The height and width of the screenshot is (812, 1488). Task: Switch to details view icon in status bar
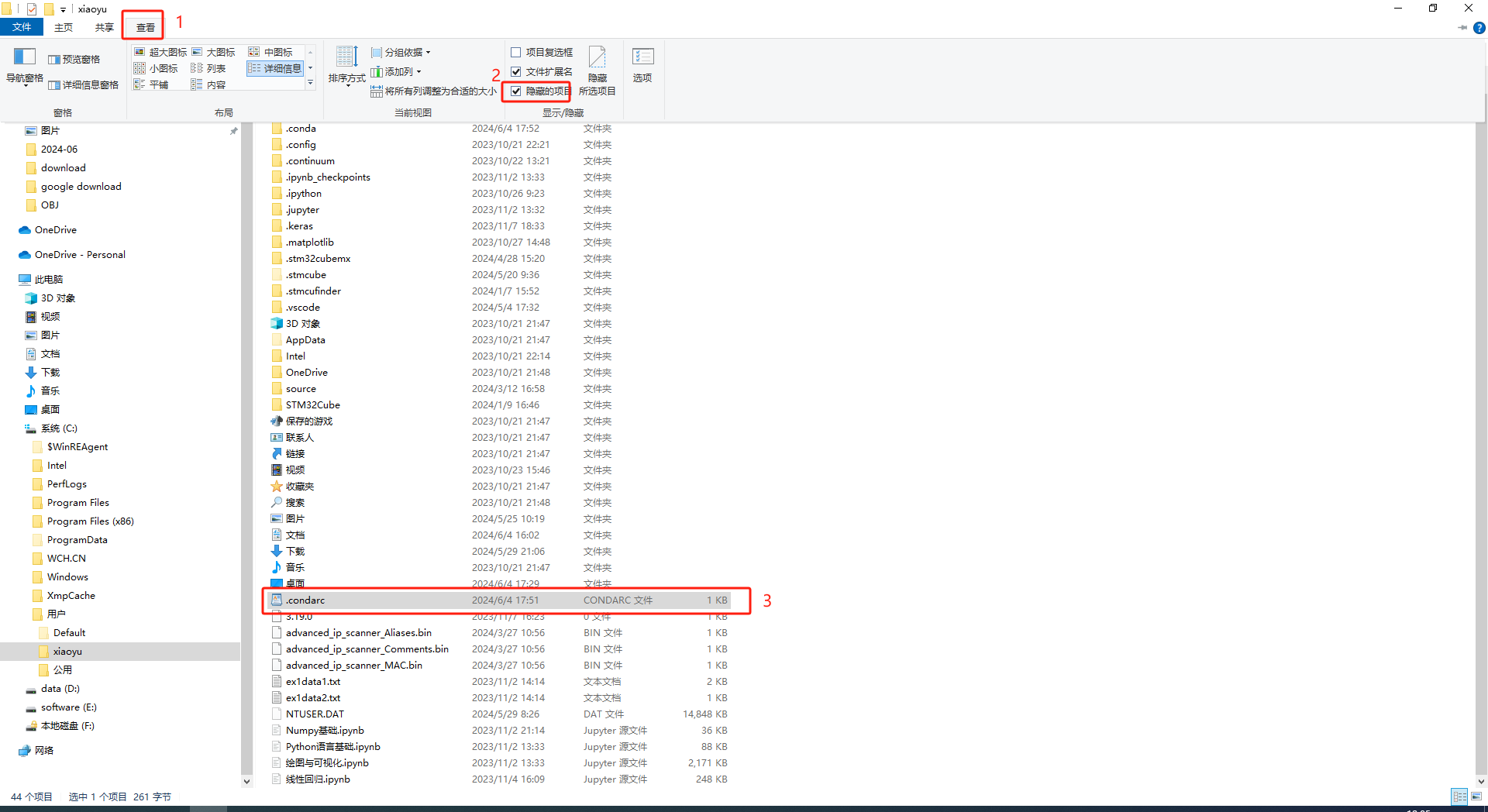pos(1459,797)
